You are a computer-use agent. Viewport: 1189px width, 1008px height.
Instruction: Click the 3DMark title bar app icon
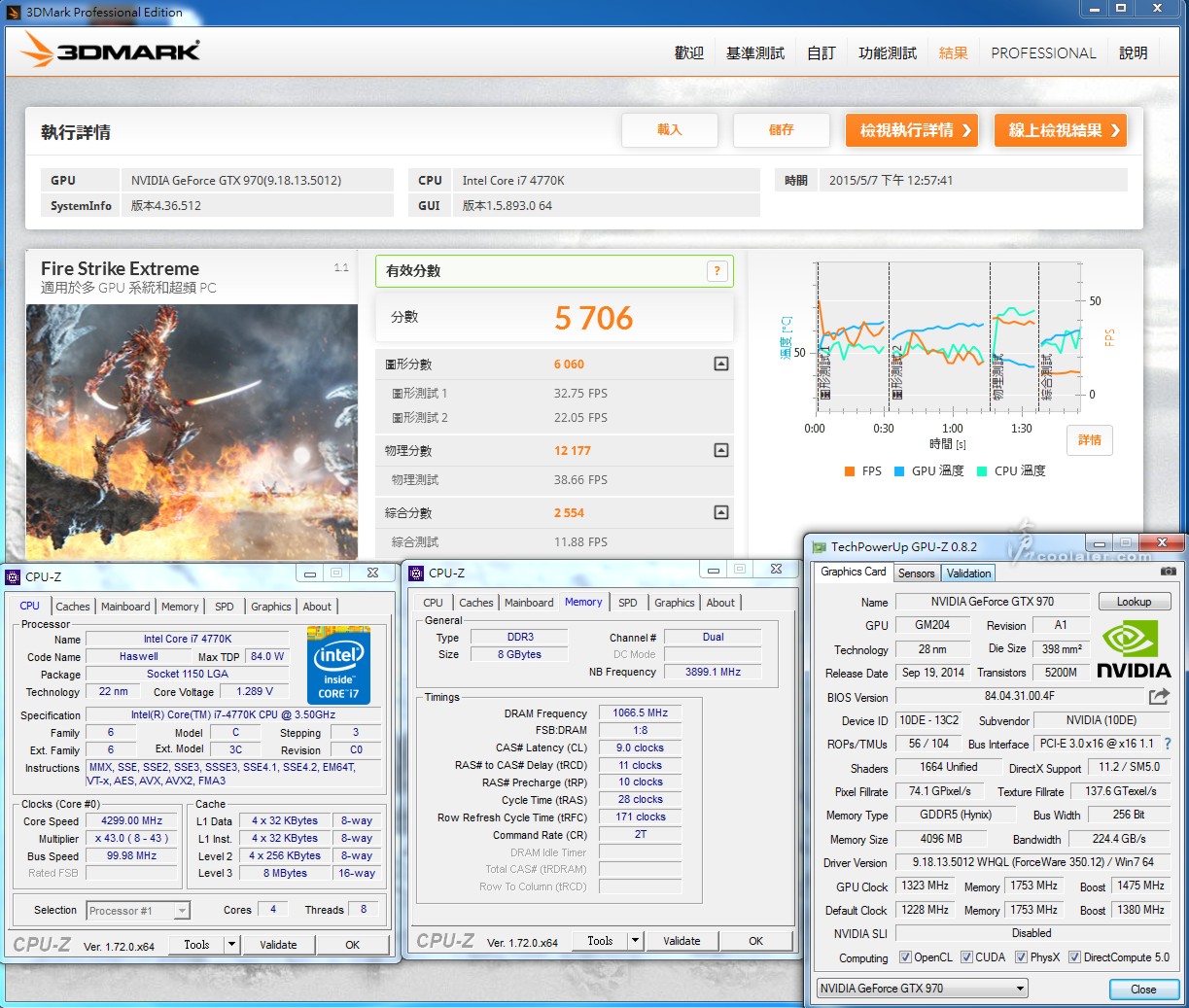point(14,12)
